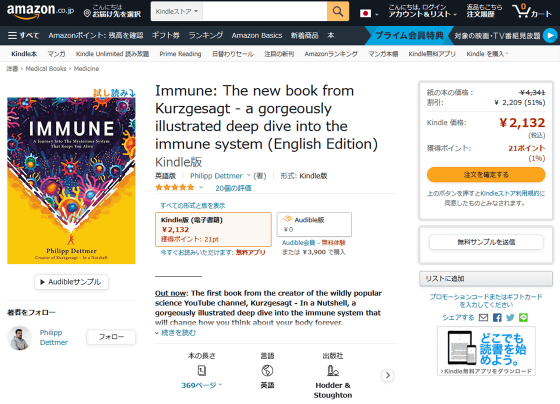Open the すべて hamburger menu

tap(23, 35)
